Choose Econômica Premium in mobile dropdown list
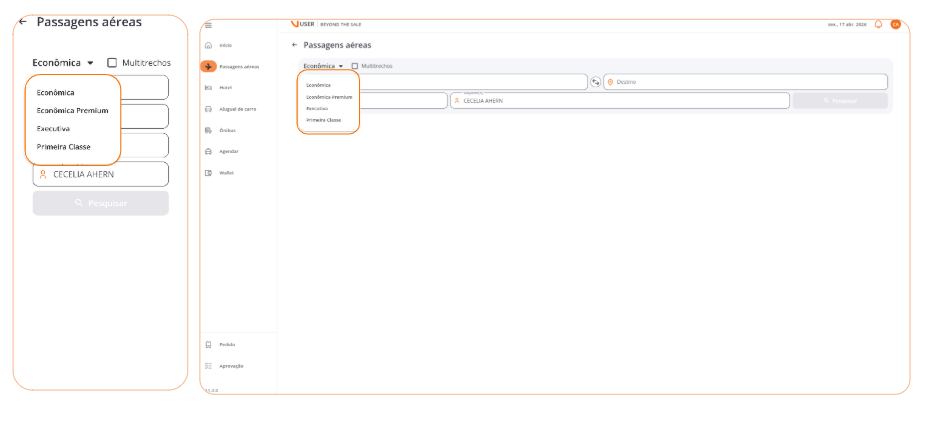The image size is (931, 441). 72,110
